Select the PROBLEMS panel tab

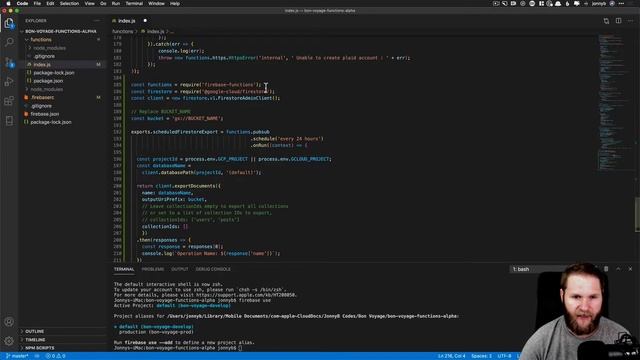[x=153, y=269]
